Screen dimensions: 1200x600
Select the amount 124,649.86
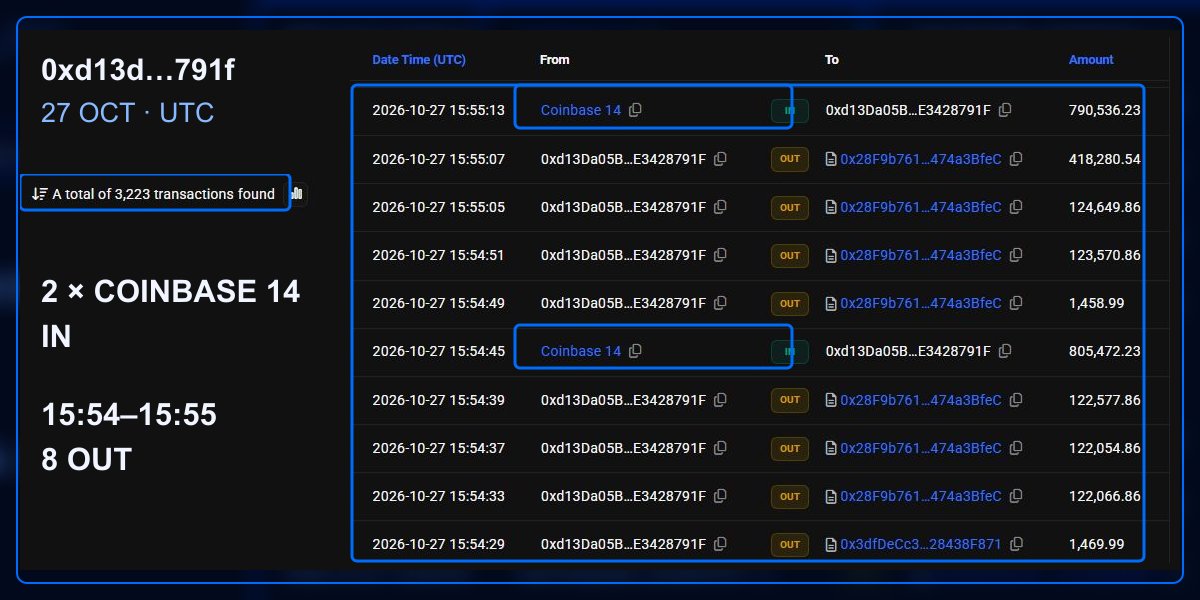[1105, 207]
